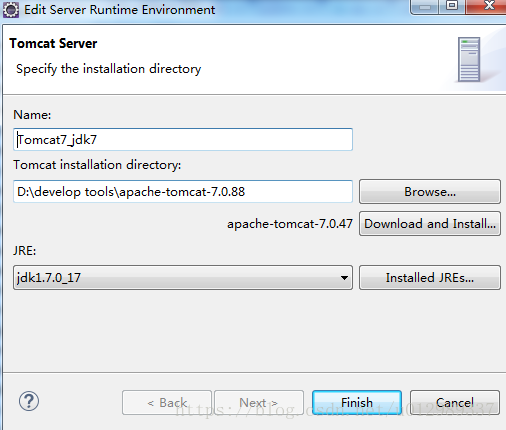Maximize the dialog window

tap(452, 6)
